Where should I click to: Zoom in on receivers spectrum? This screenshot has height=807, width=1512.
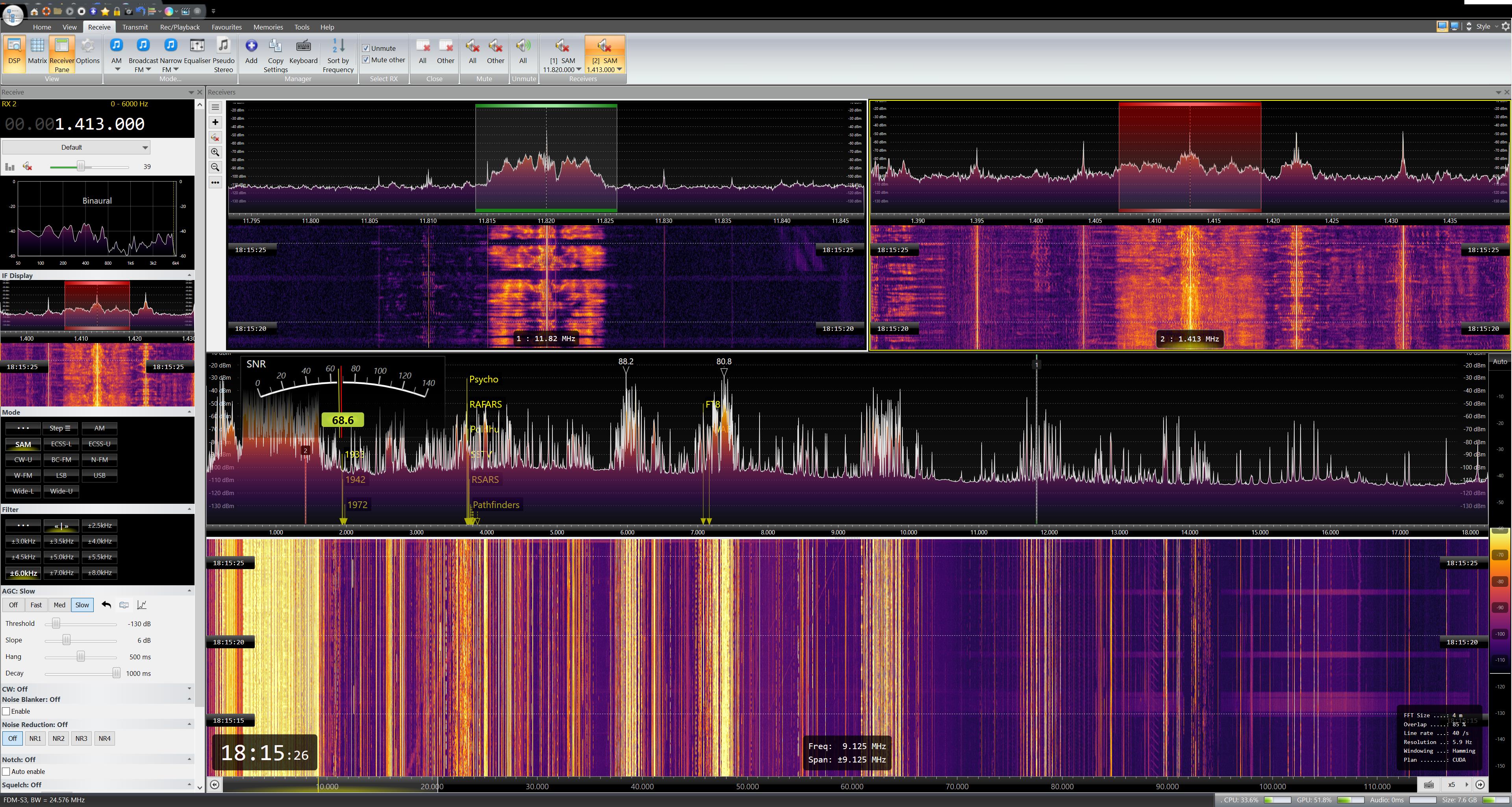pos(215,152)
